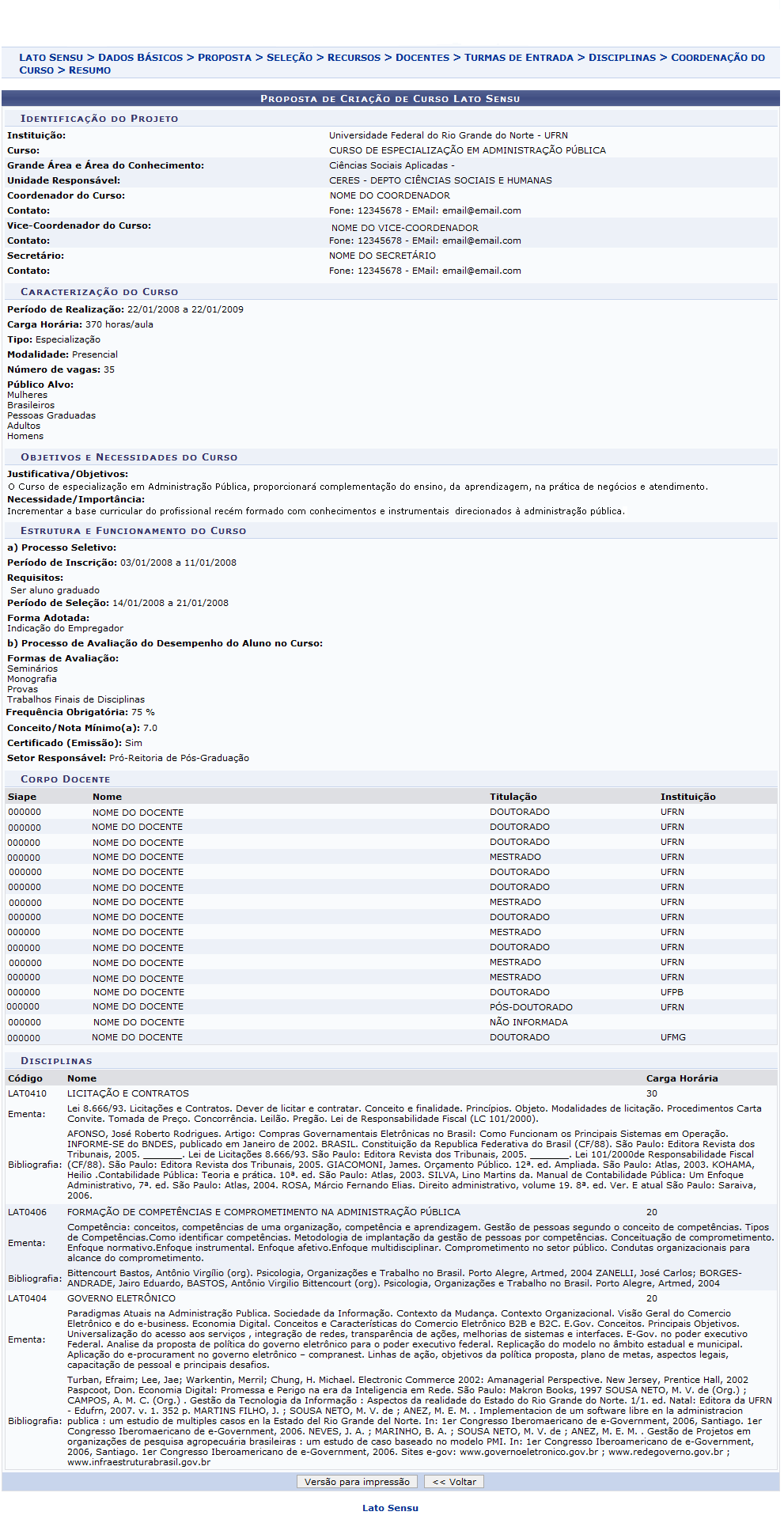Select Pró-Reitoria de Pós-Graduação text

tap(179, 758)
